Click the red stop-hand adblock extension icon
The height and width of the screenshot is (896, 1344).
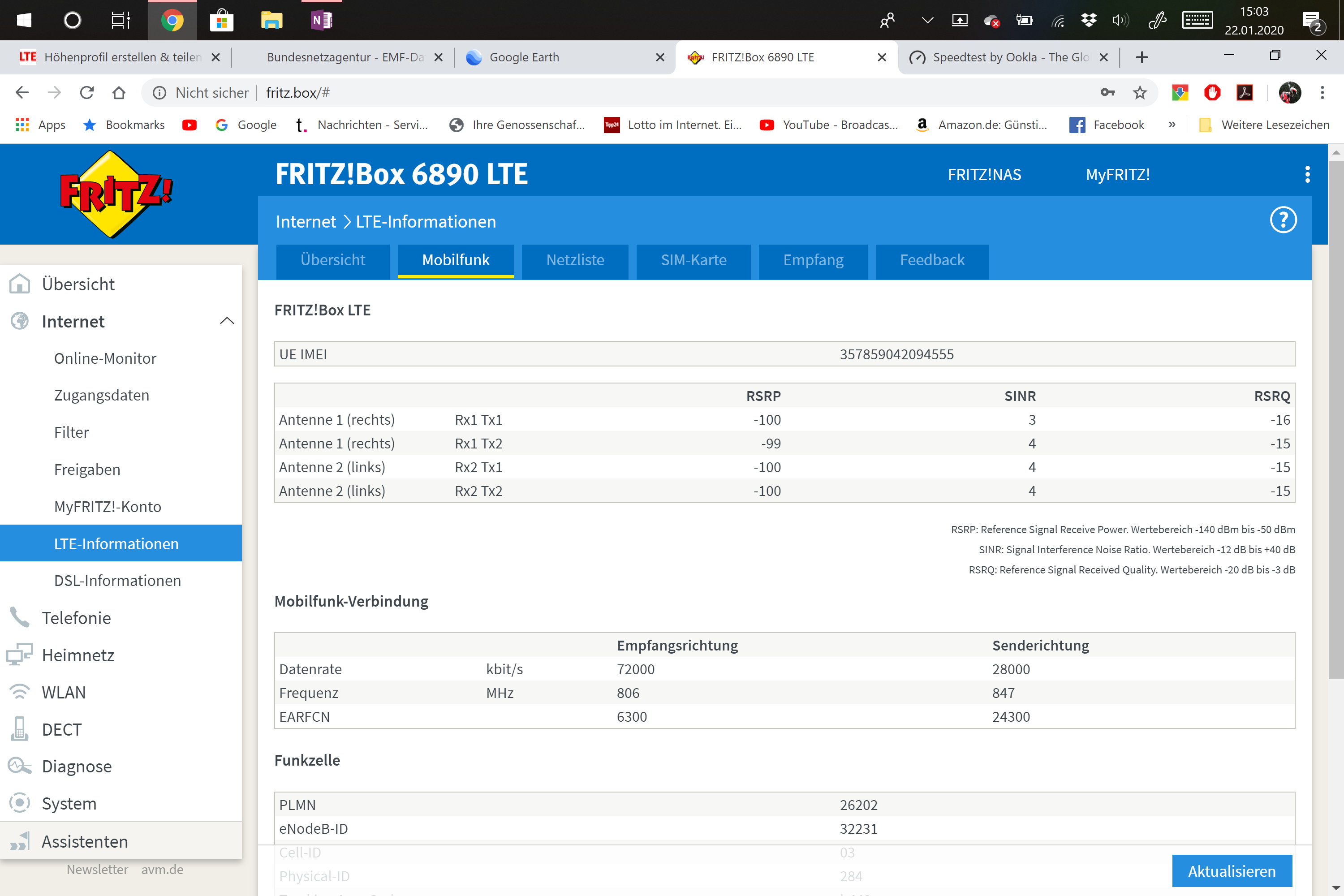click(x=1212, y=93)
